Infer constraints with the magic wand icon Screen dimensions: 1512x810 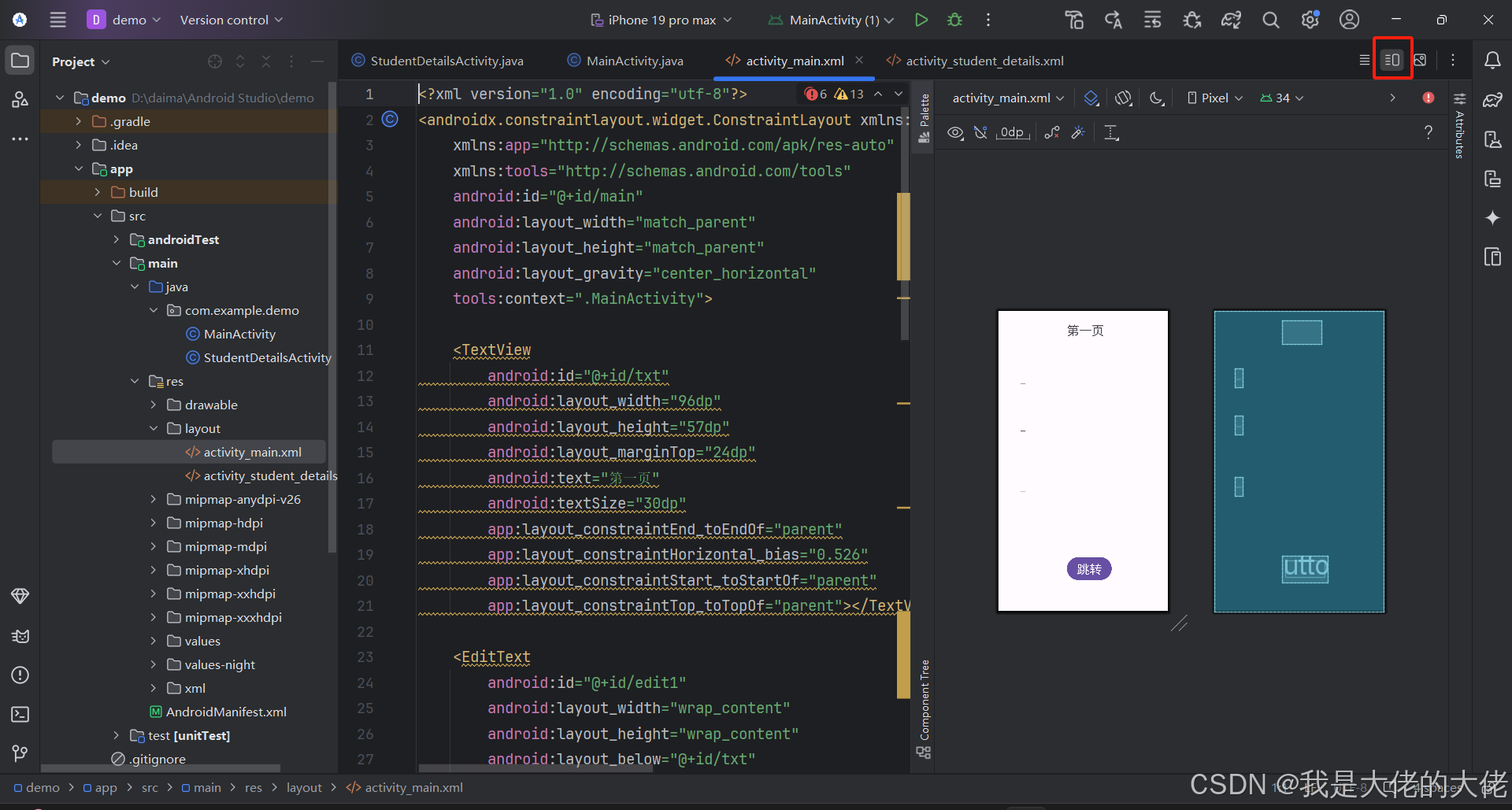pos(1078,132)
